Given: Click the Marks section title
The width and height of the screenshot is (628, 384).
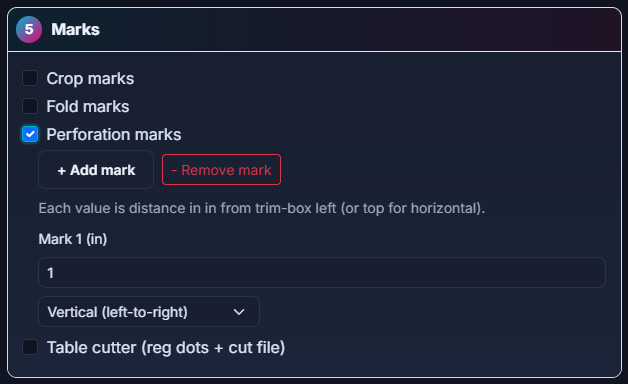Looking at the screenshot, I should click(x=75, y=29).
